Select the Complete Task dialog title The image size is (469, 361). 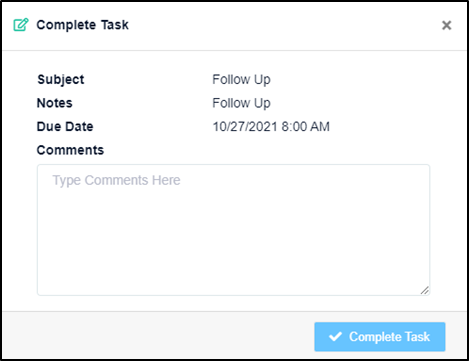pos(82,25)
